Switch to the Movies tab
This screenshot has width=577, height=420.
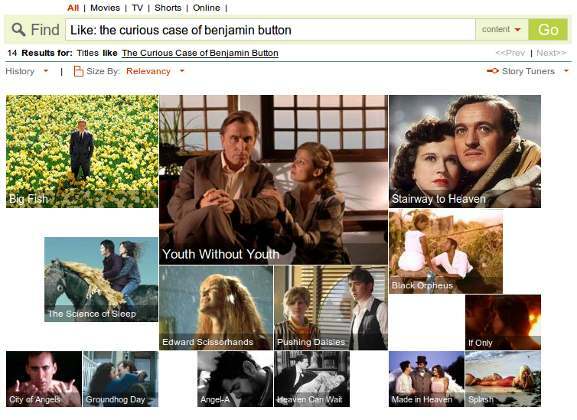tap(105, 8)
